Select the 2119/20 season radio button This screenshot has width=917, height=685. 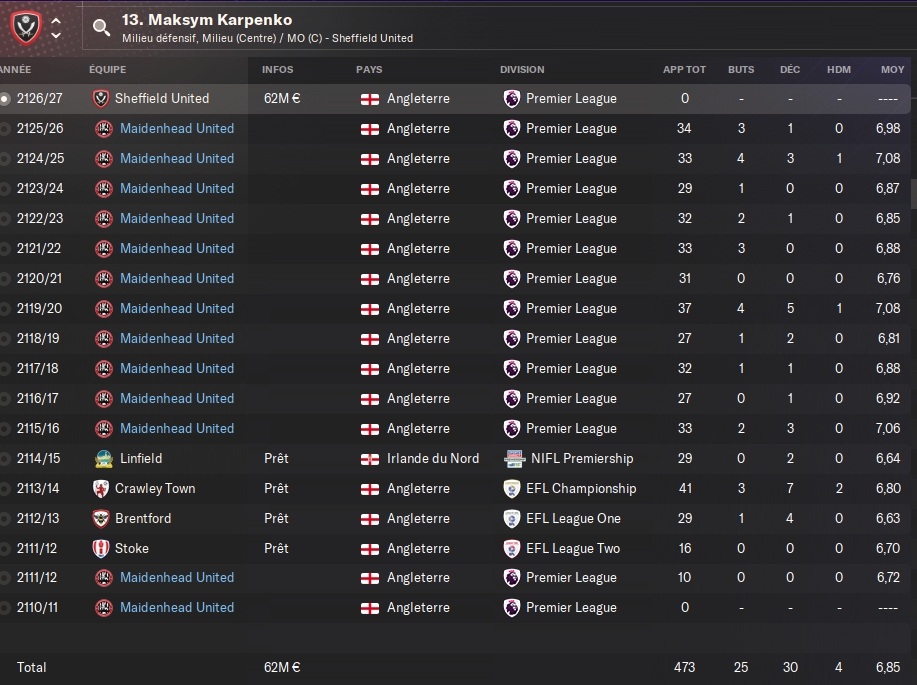coord(5,309)
